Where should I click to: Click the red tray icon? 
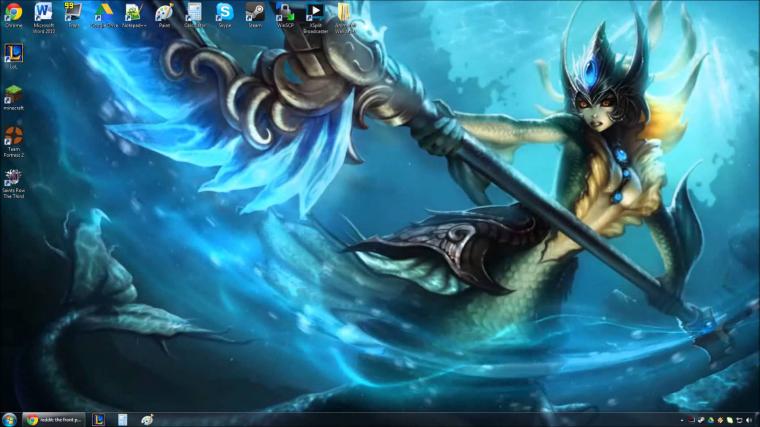pyautogui.click(x=692, y=420)
